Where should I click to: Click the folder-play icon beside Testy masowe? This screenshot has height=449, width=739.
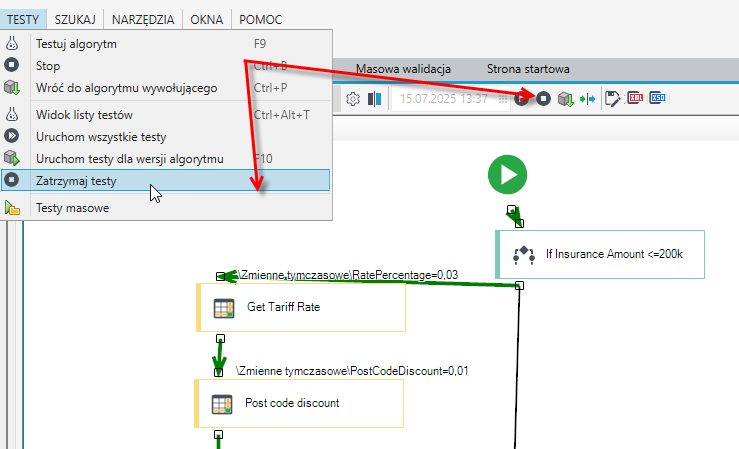(12, 208)
